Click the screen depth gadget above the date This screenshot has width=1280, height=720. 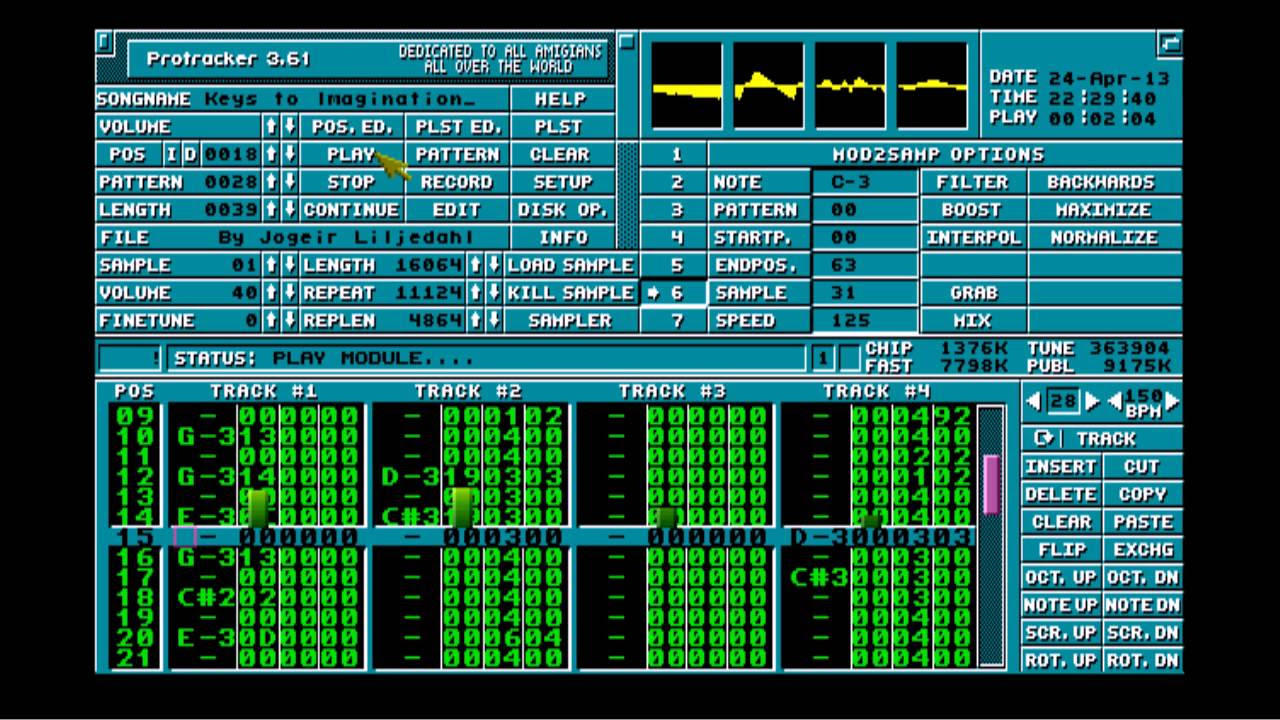pos(1169,43)
